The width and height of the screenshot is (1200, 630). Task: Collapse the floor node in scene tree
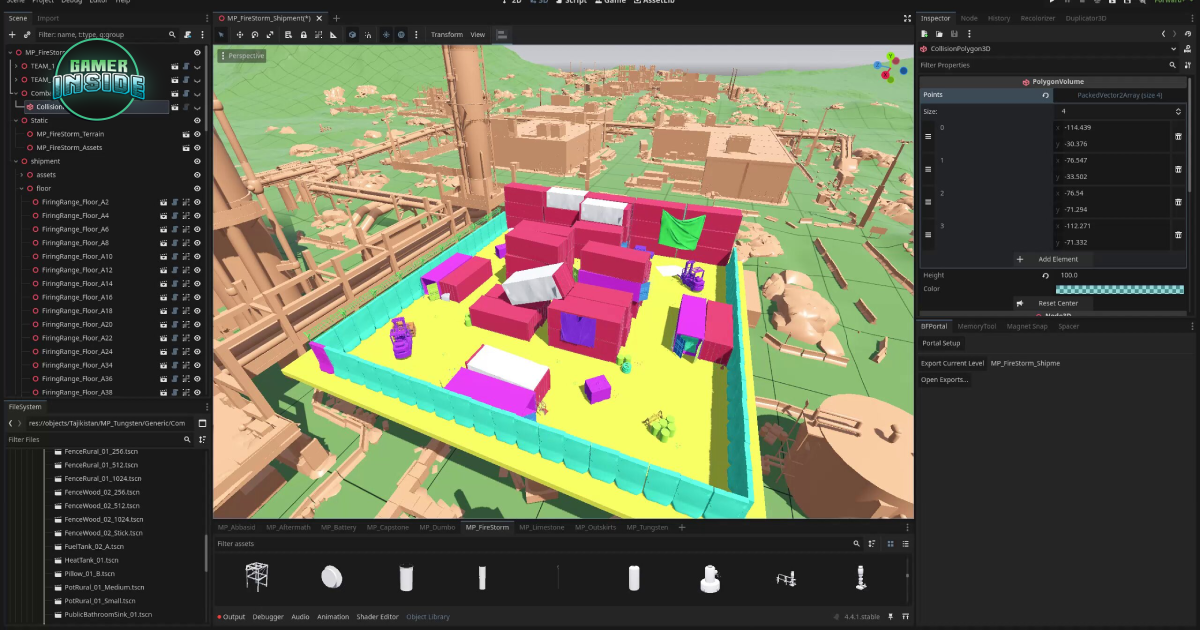22,189
